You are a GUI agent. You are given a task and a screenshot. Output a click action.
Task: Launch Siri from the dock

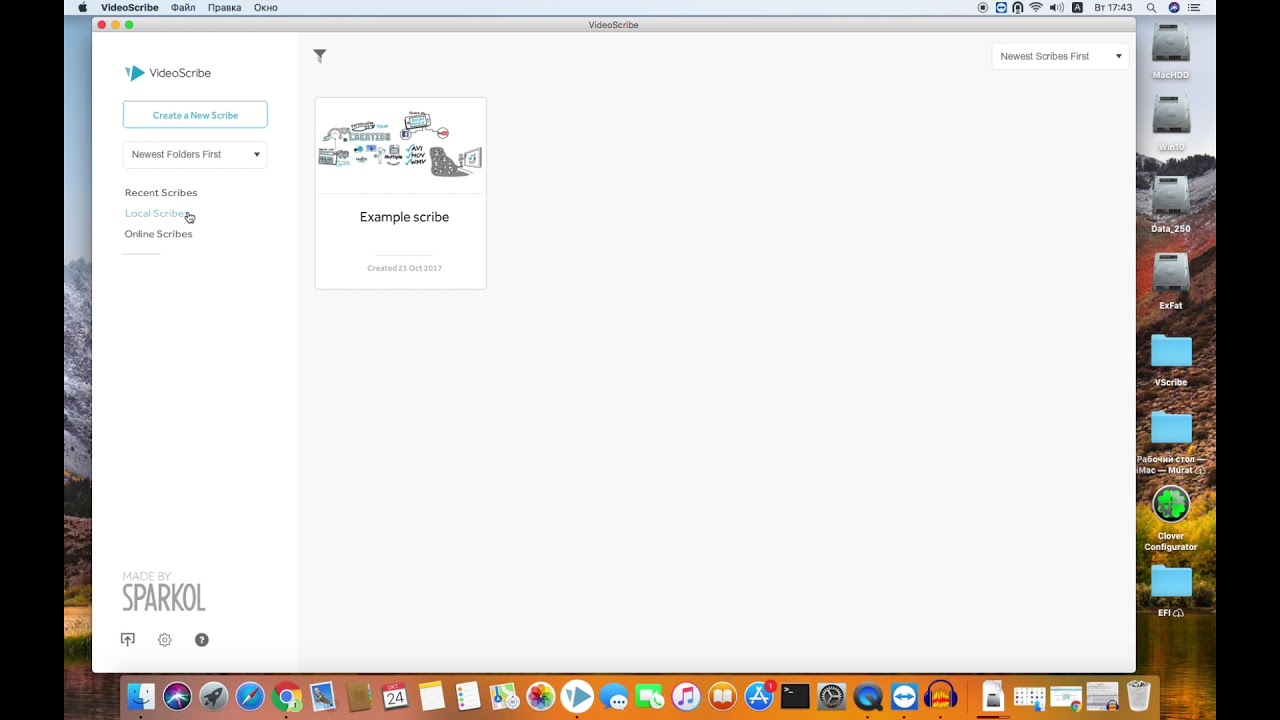[x=177, y=696]
